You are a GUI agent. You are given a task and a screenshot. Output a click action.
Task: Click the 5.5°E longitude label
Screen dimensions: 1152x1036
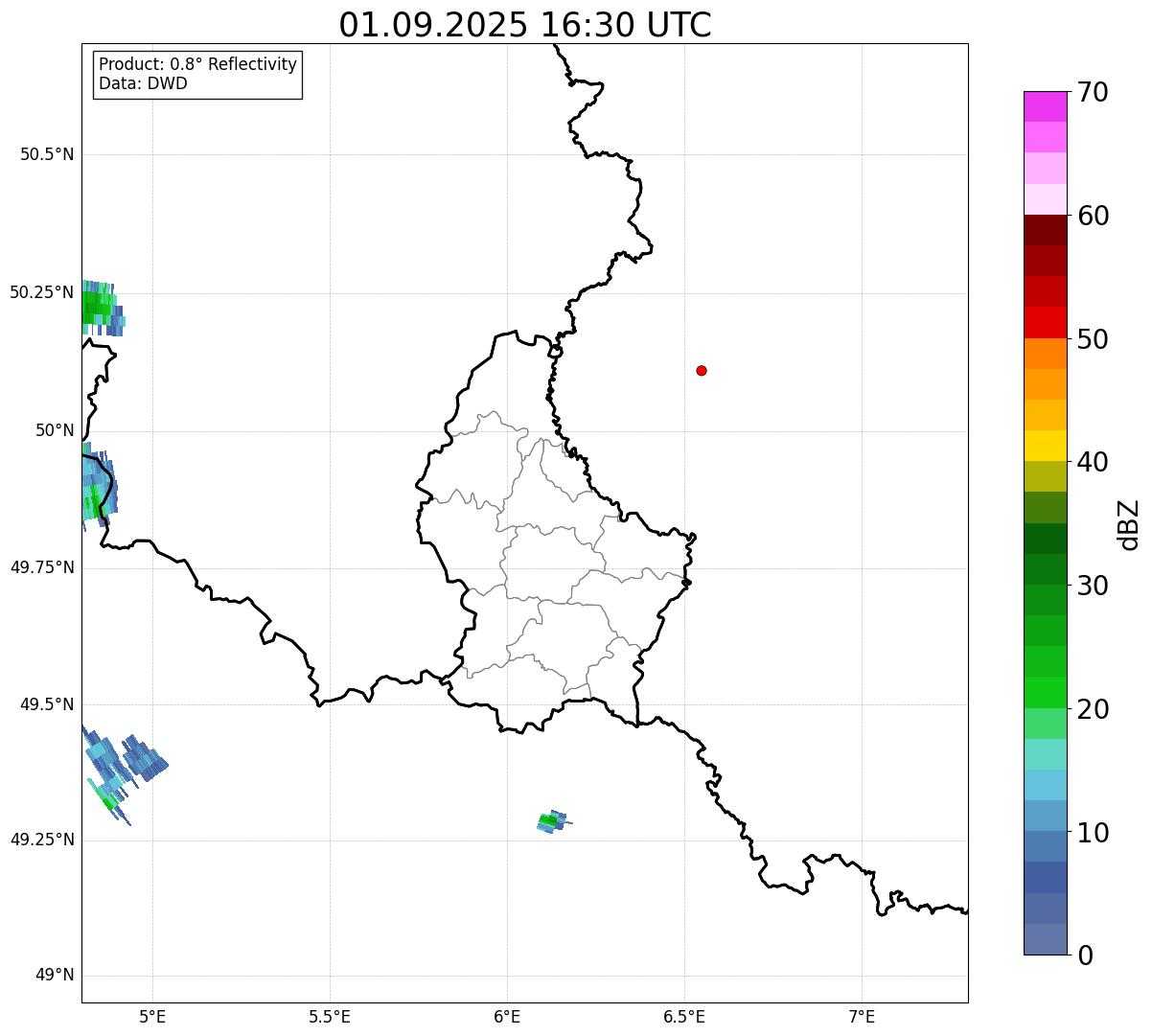(x=330, y=1017)
